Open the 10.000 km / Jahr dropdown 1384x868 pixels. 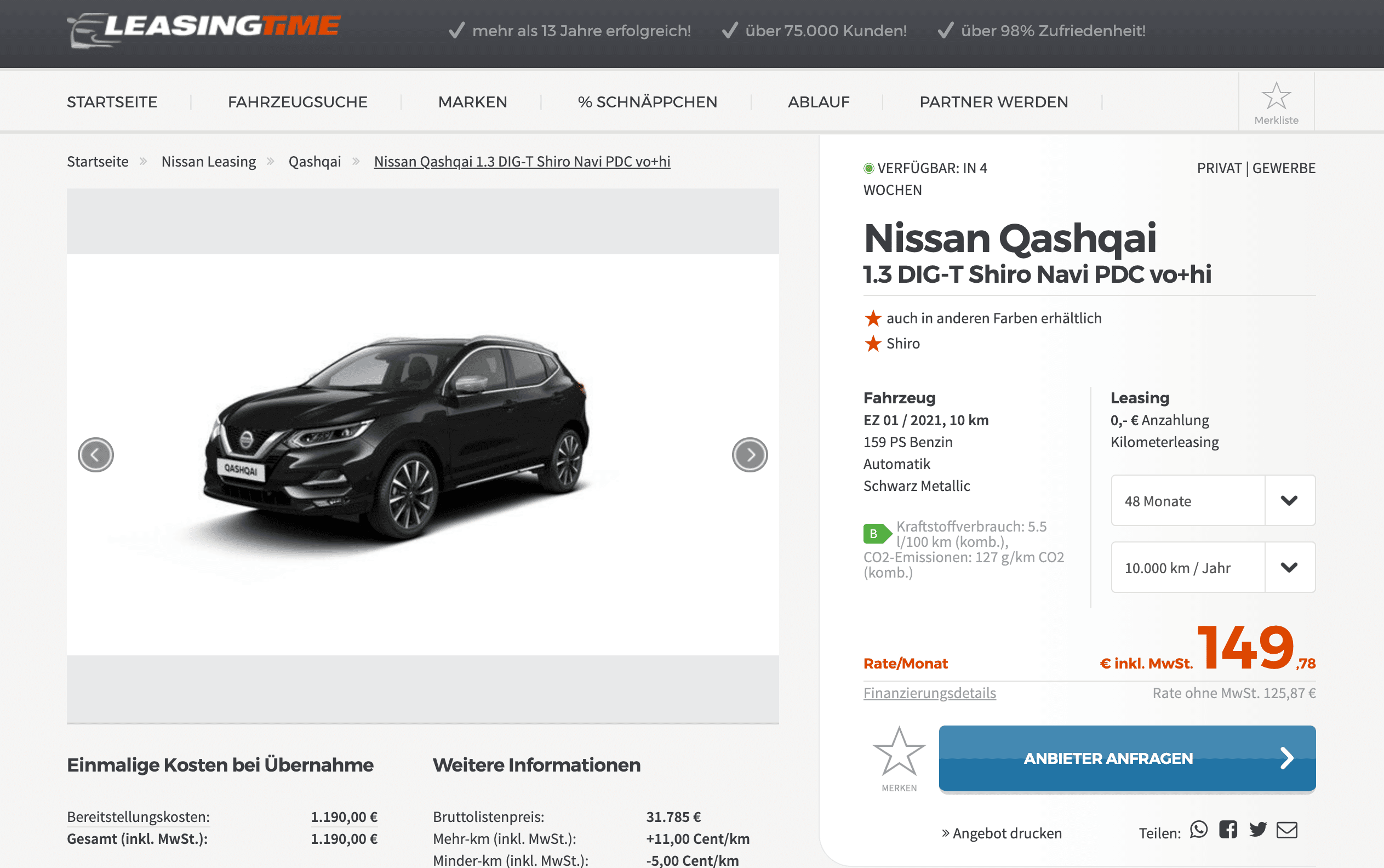pyautogui.click(x=1213, y=567)
